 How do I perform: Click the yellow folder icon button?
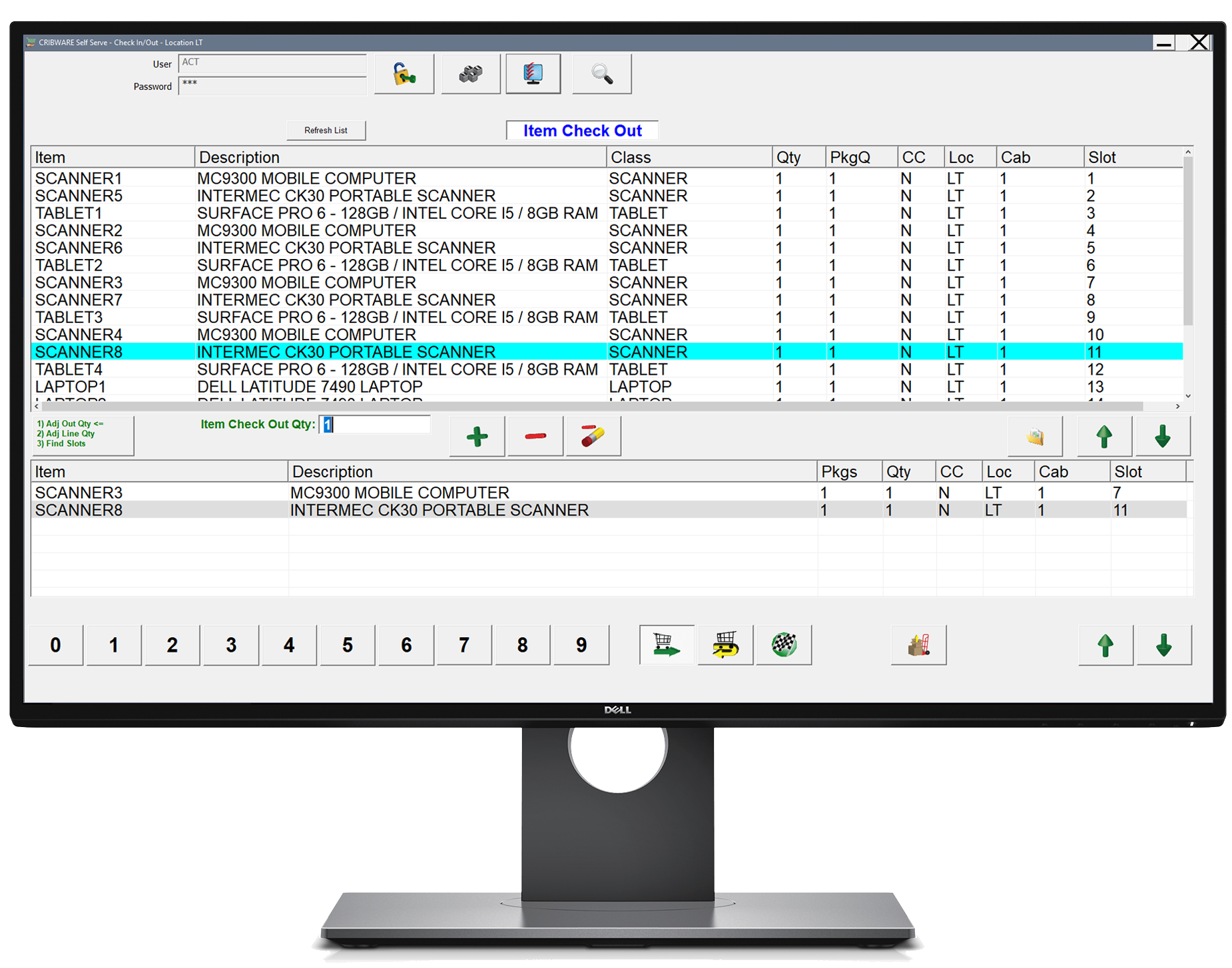pyautogui.click(x=1035, y=437)
